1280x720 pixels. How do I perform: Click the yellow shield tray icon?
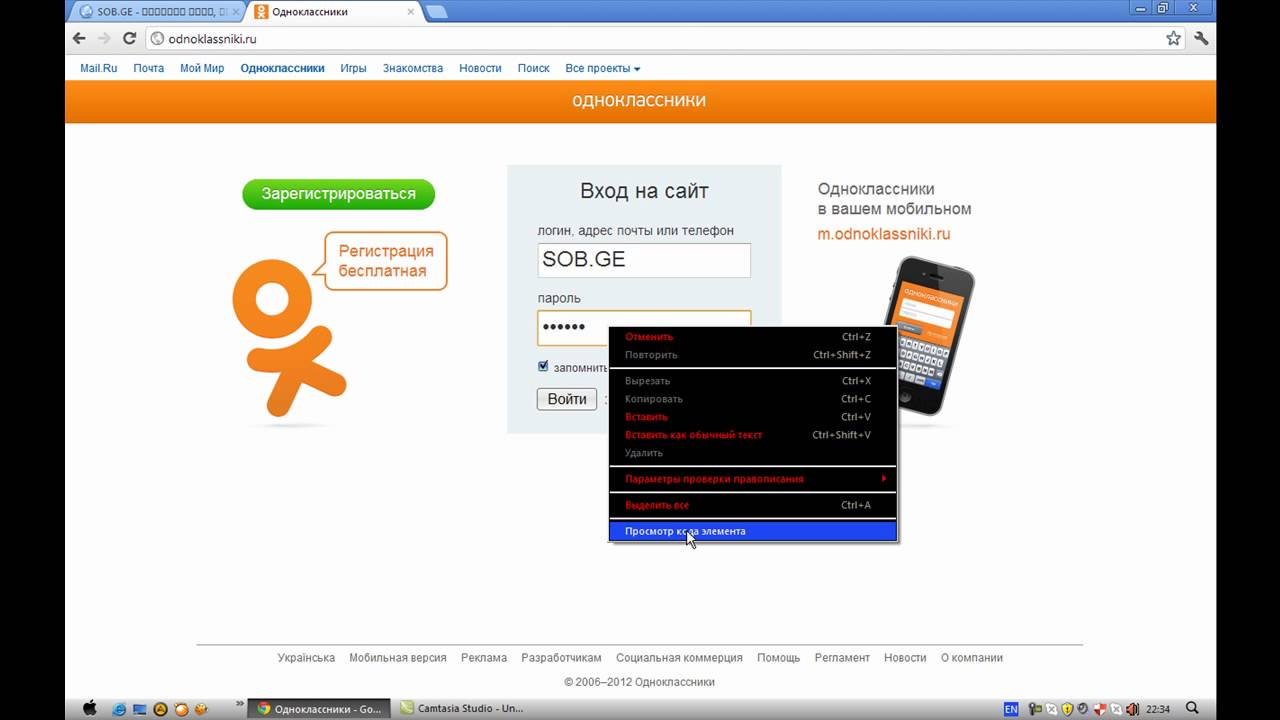[x=1067, y=709]
